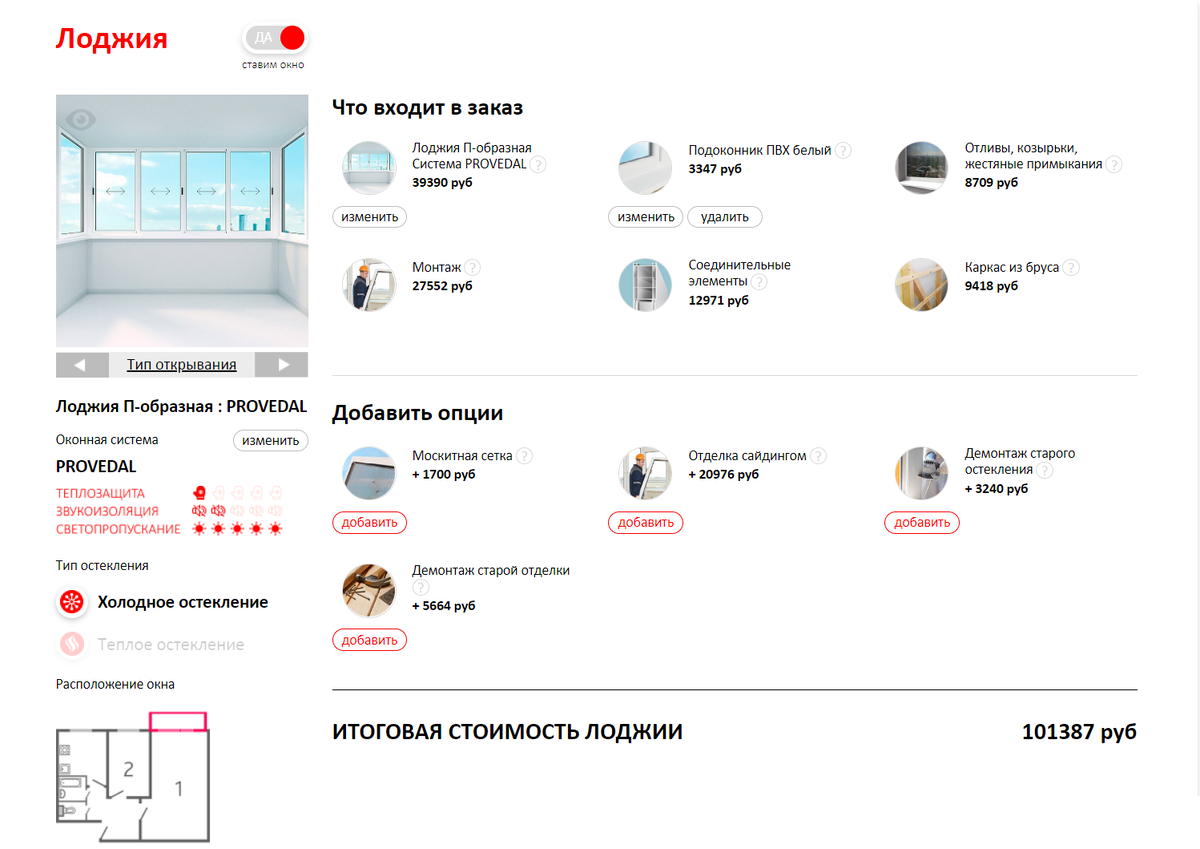Add Отделка сайдингом with добавить button

645,522
